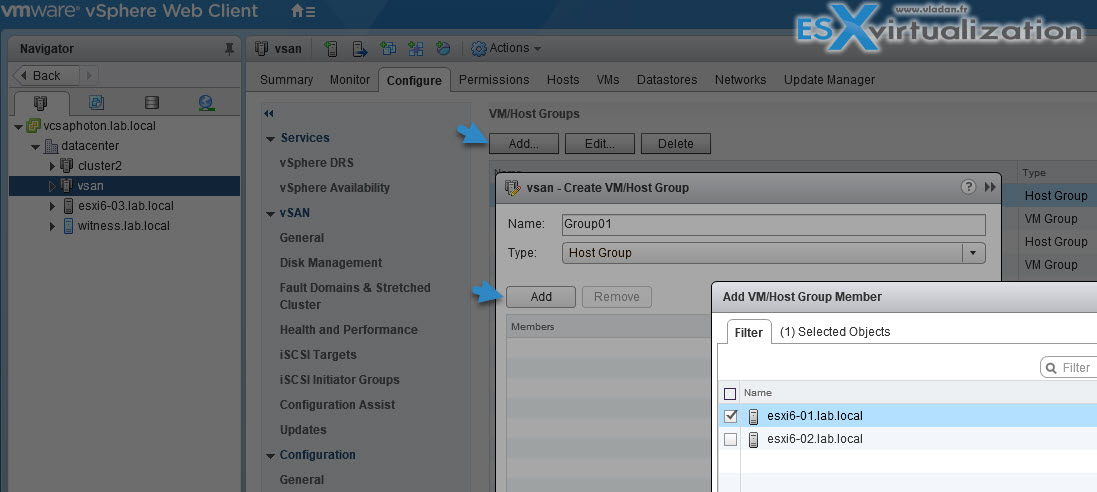Click host icon beside esxi6-02.lab.local

pyautogui.click(x=753, y=440)
